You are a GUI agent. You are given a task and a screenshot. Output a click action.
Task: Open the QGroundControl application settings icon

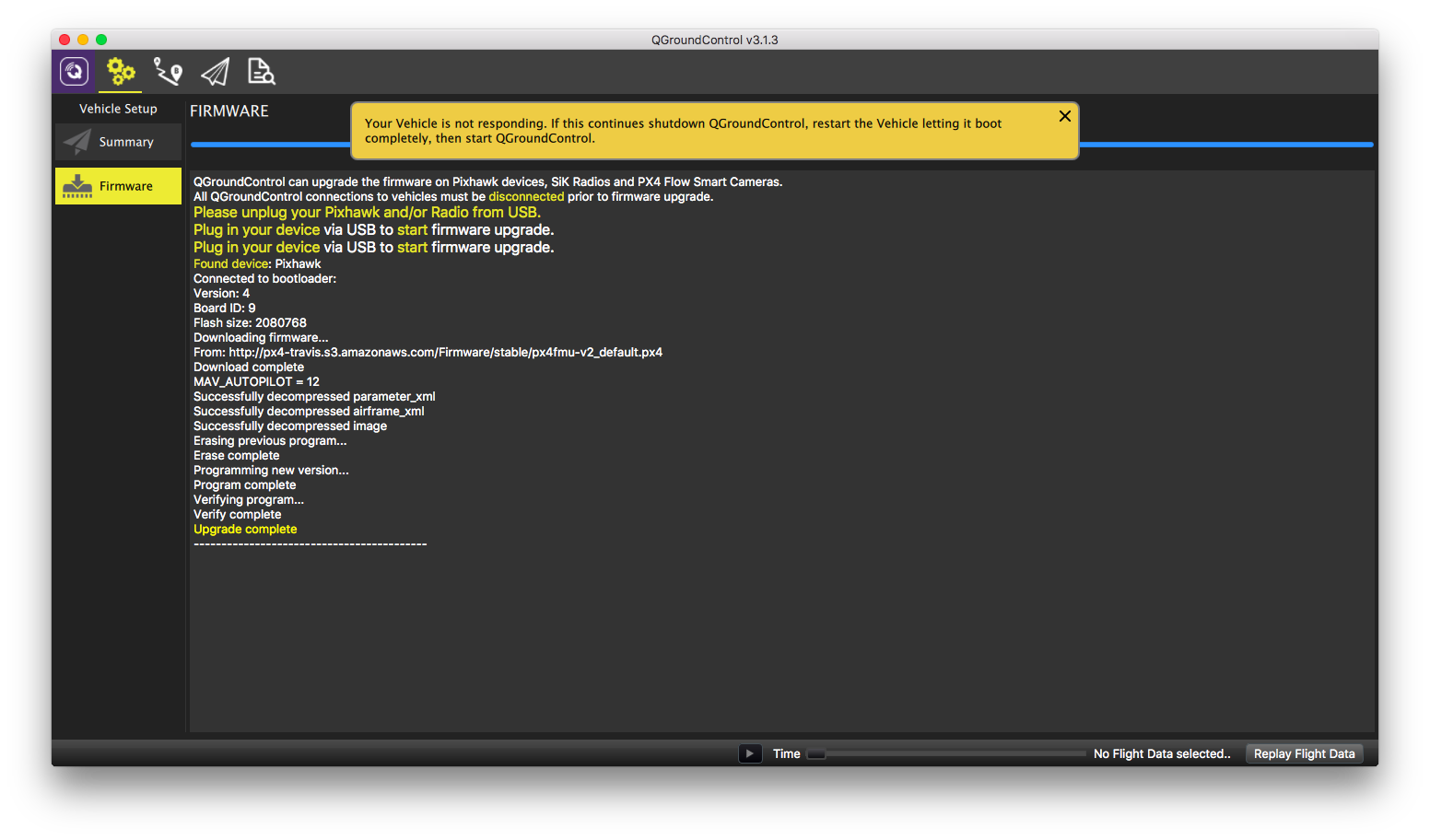(74, 72)
